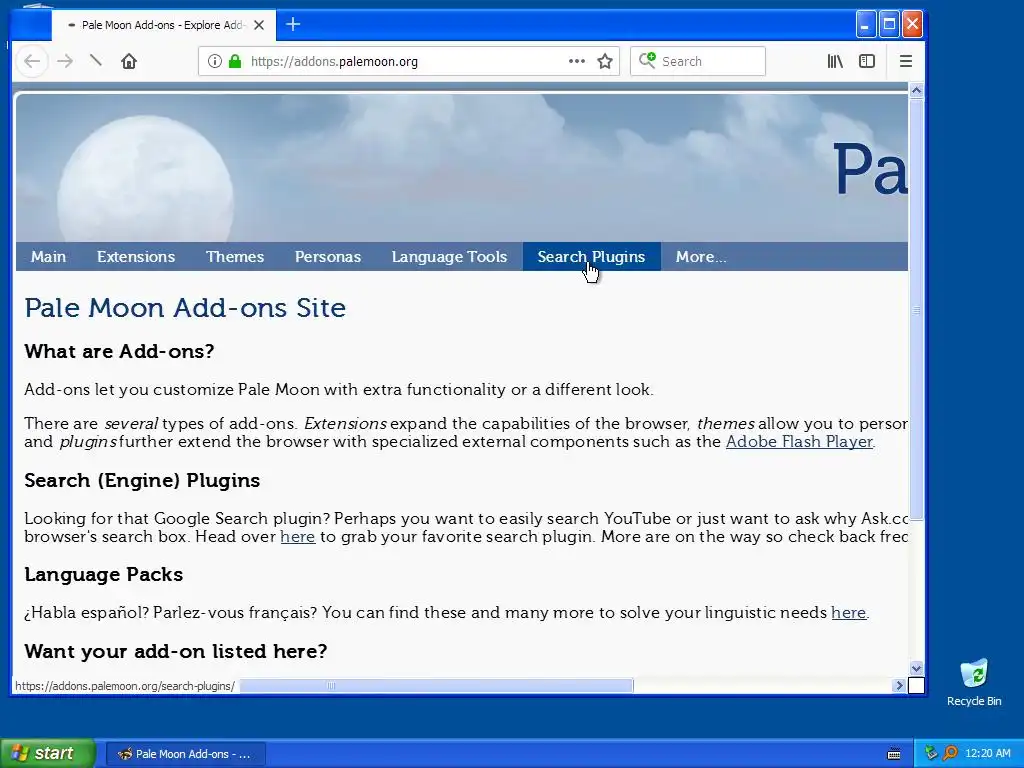The height and width of the screenshot is (768, 1024).
Task: Click the horizontal scrollbar right arrow
Action: point(899,686)
